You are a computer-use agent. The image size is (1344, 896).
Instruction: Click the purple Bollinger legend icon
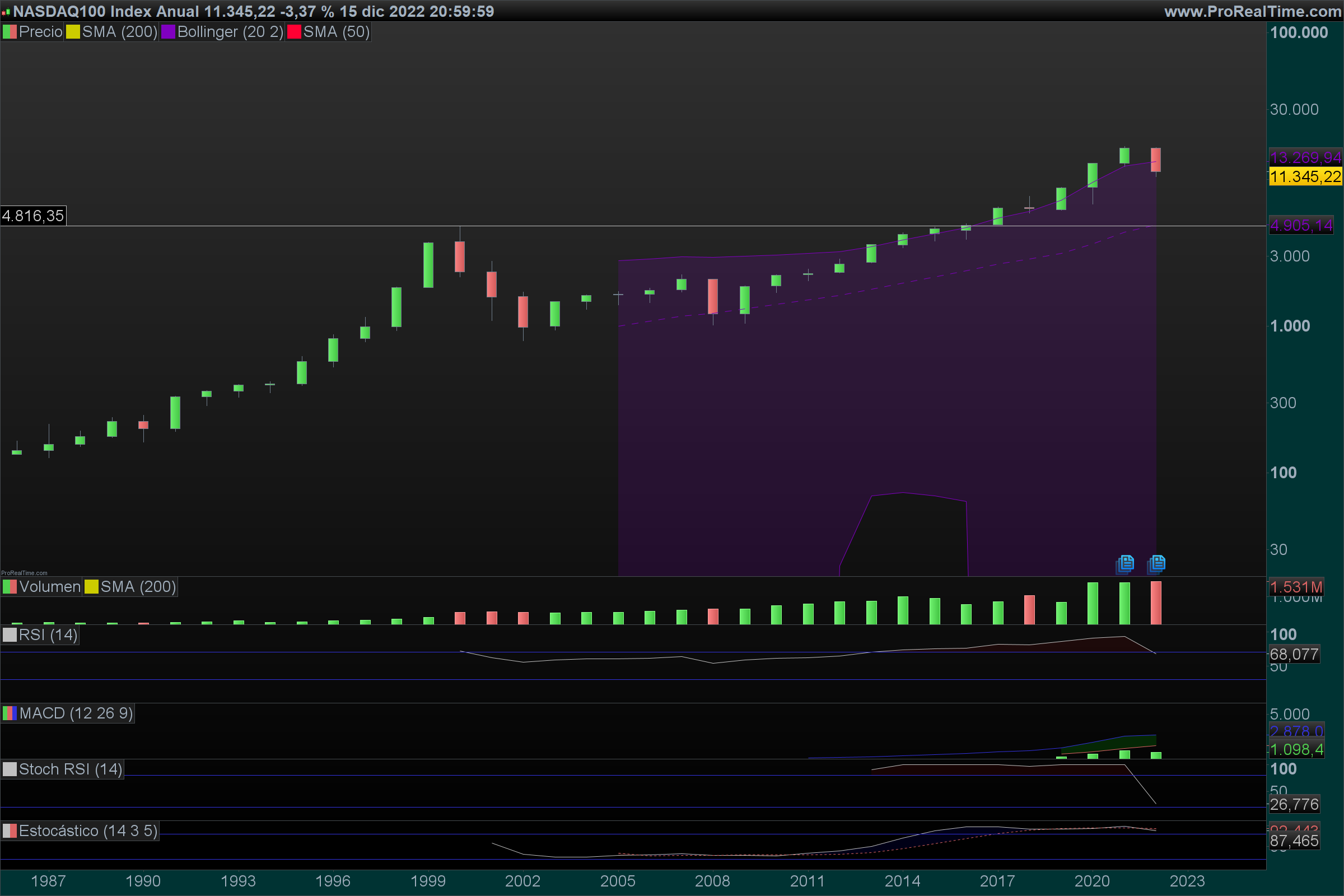pyautogui.click(x=168, y=32)
